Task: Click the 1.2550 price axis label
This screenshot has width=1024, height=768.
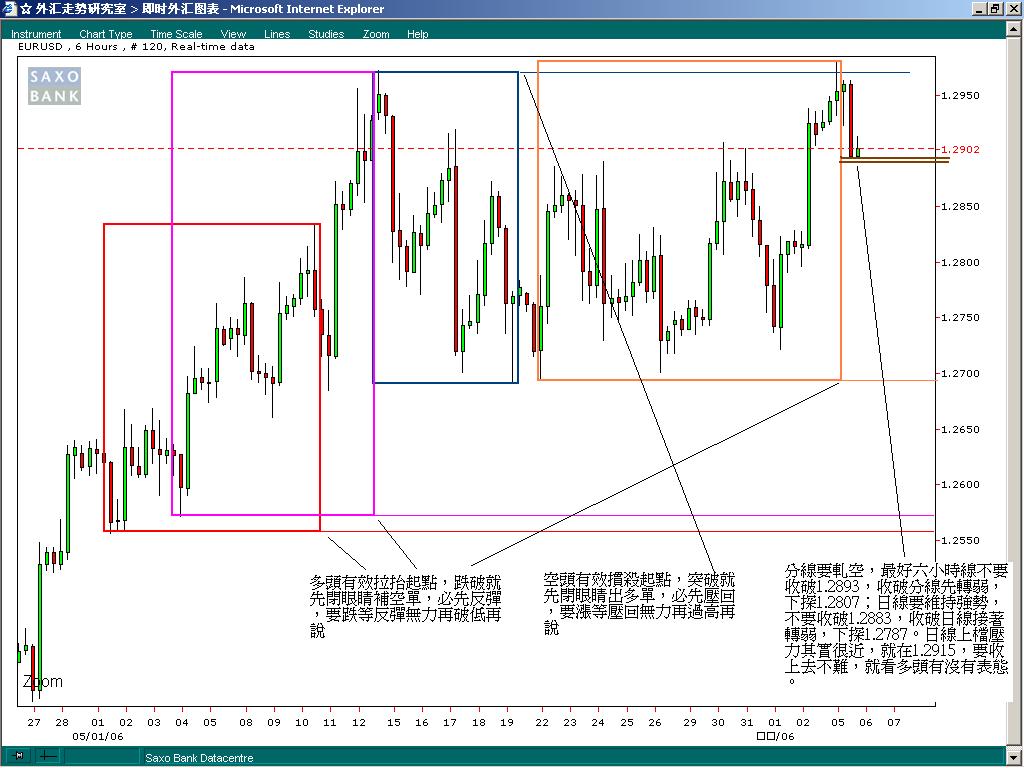Action: [x=960, y=541]
